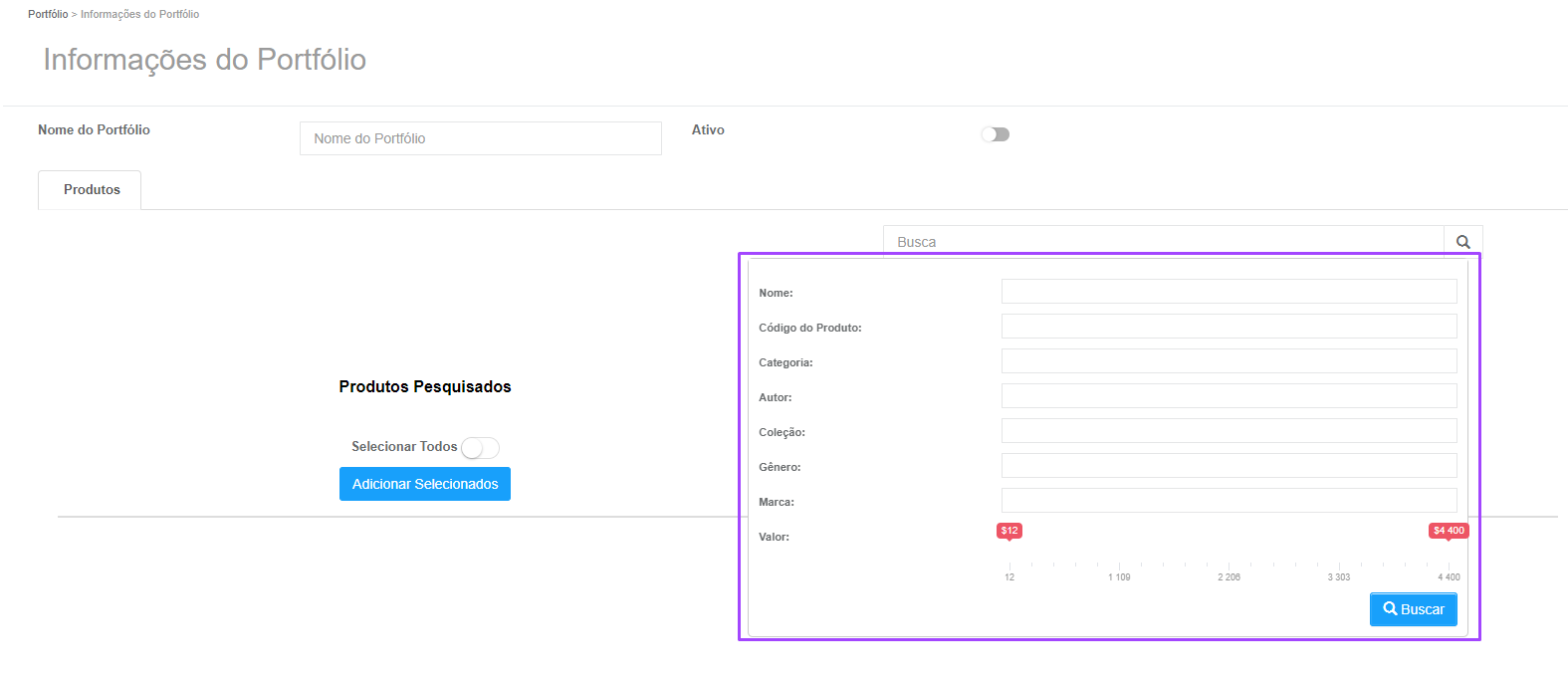Click the 2 206 mark on Valor scale
Viewport: 1568px width, 683px height.
click(x=1229, y=576)
